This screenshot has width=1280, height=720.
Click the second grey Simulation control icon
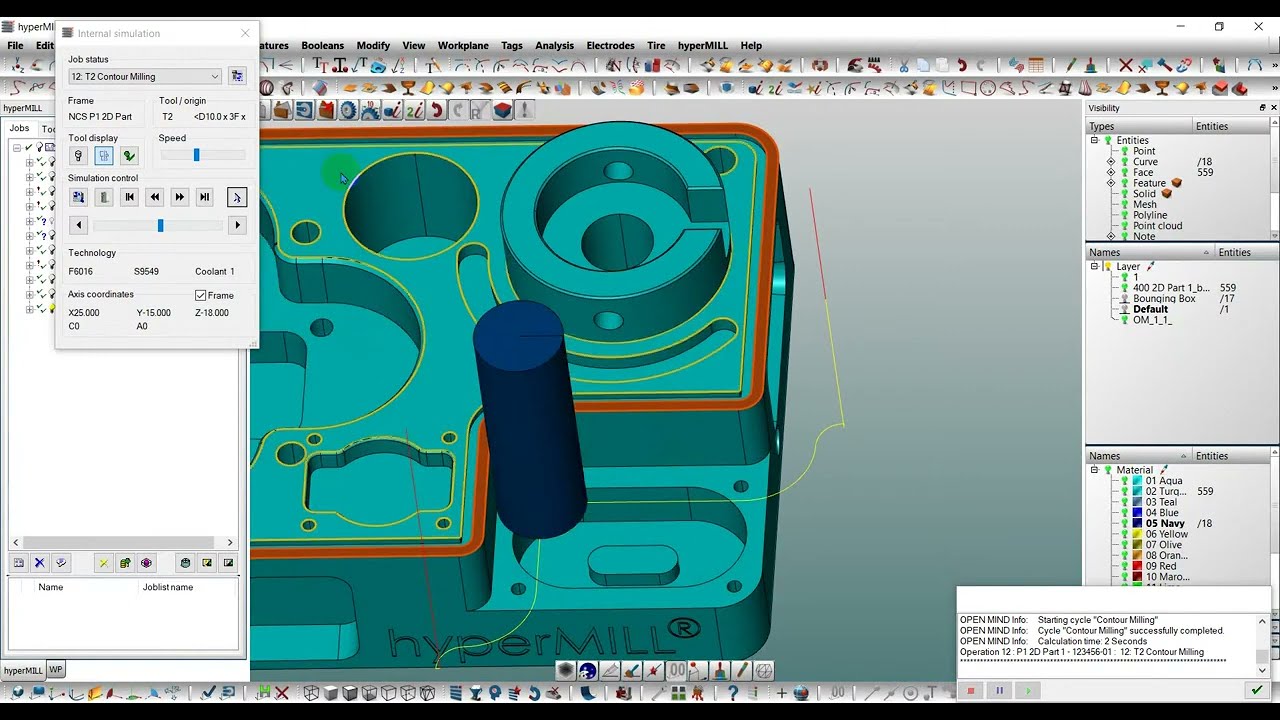pyautogui.click(x=104, y=197)
